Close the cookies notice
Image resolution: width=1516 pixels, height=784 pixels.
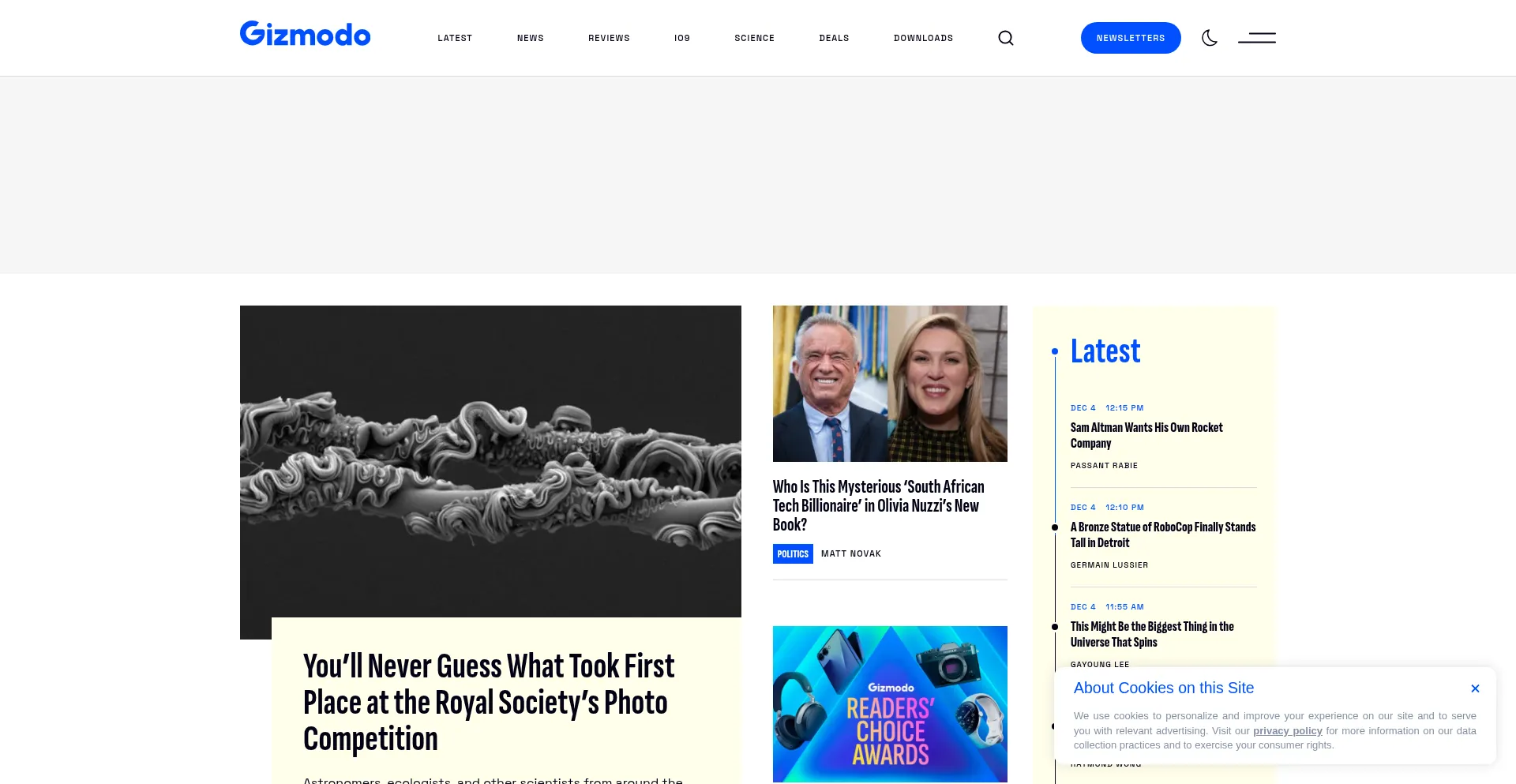click(1475, 688)
